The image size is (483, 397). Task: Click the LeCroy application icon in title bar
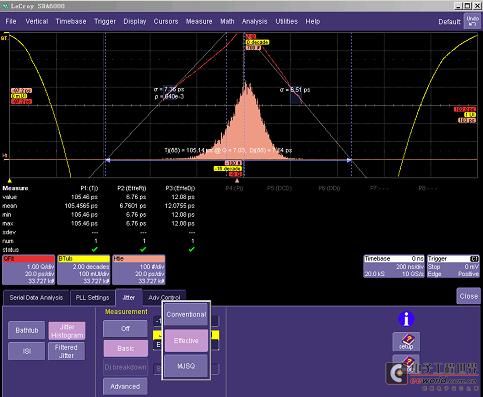tap(5, 6)
